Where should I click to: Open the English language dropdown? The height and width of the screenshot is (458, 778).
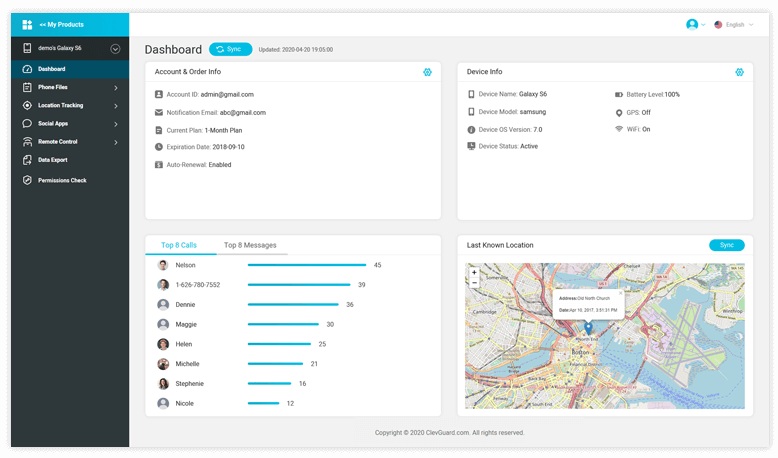(x=734, y=25)
